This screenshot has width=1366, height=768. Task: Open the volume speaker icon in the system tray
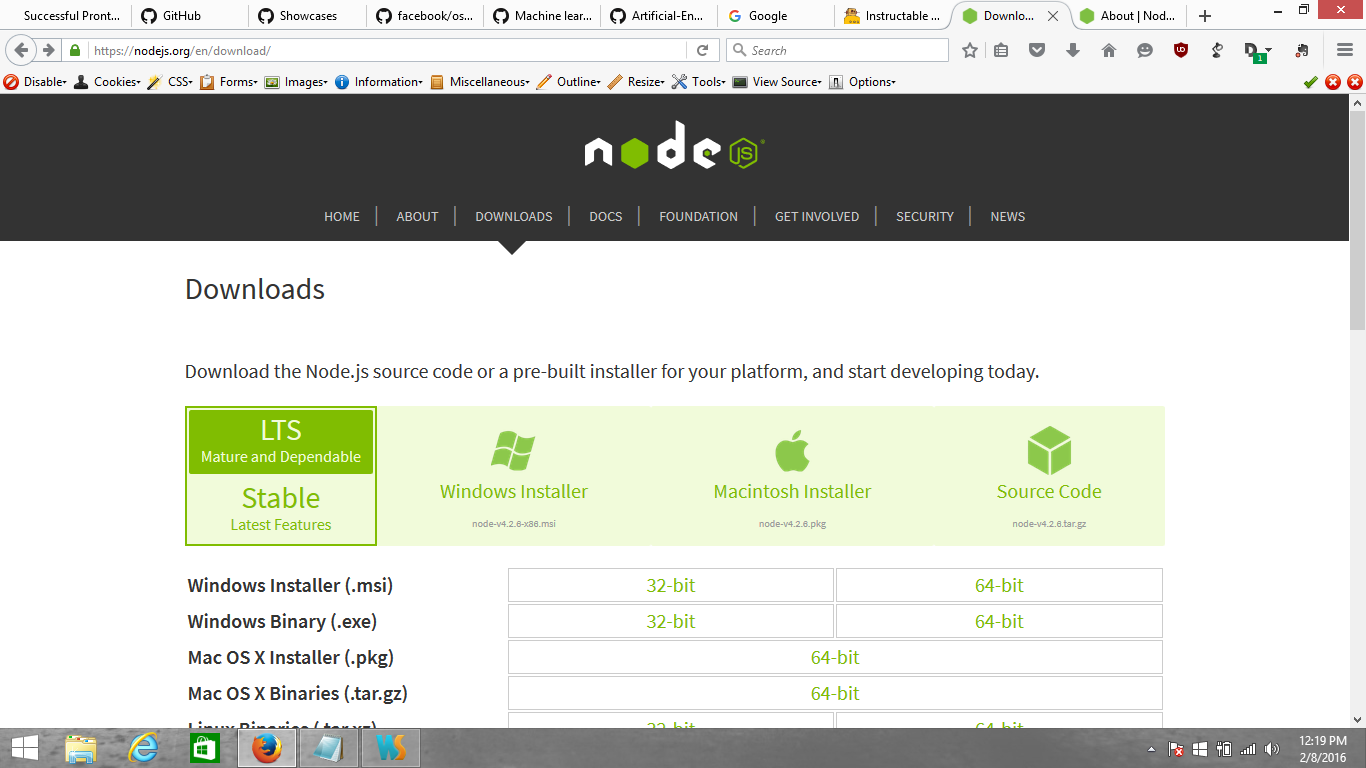click(x=1272, y=748)
